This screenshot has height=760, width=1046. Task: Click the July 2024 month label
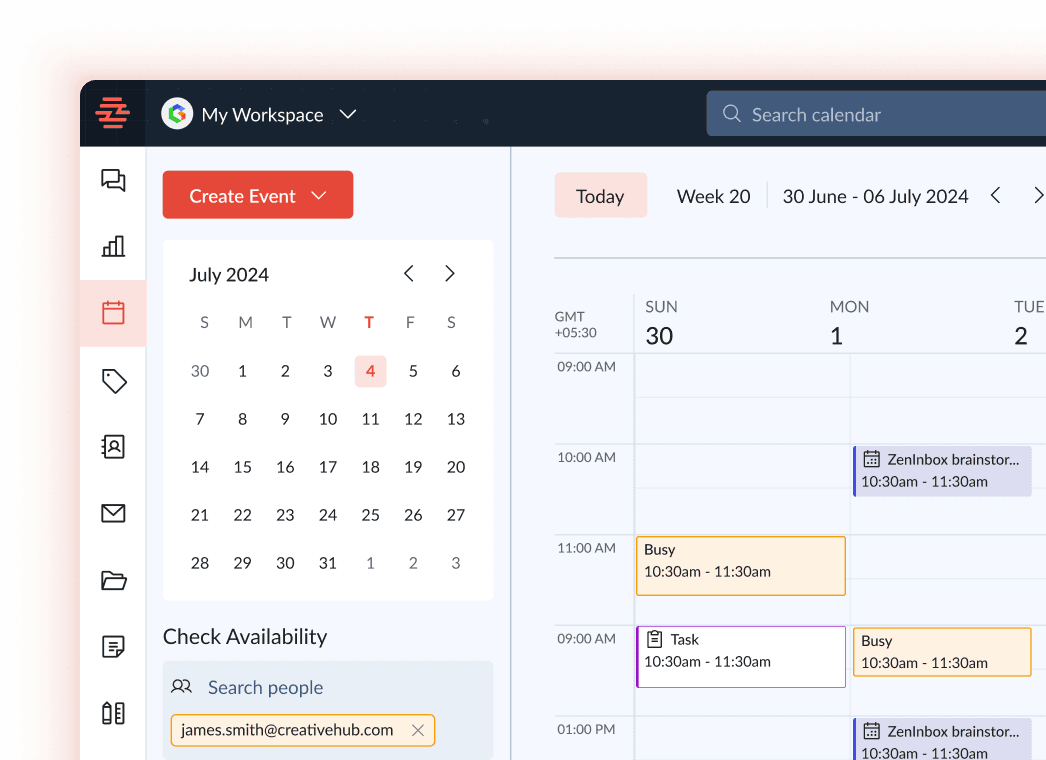click(x=229, y=275)
